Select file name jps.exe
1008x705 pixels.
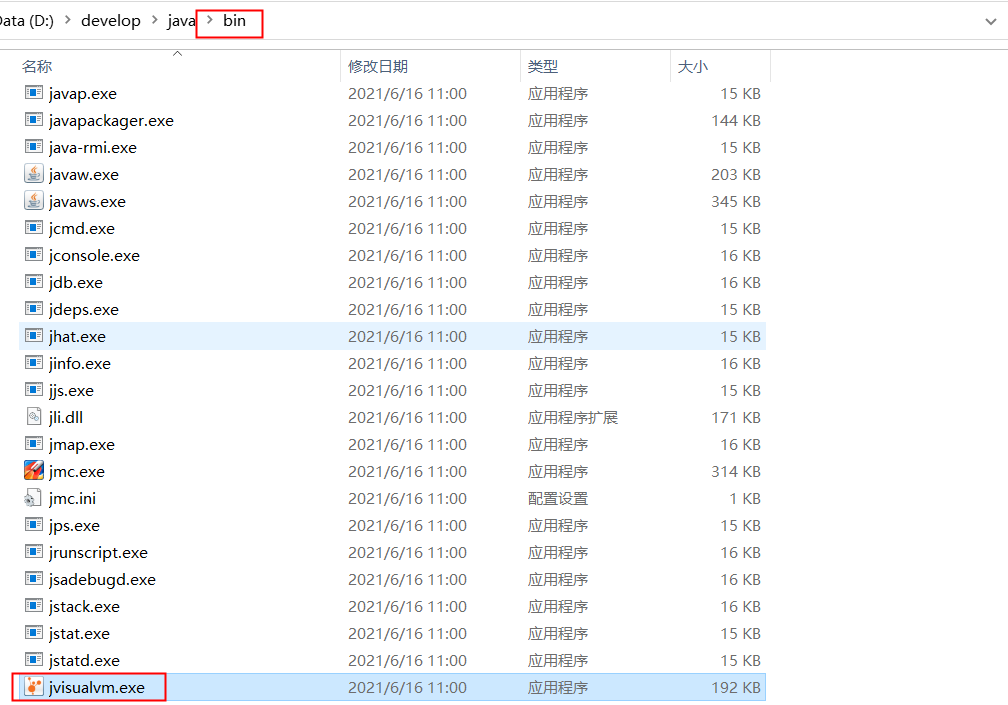pos(75,526)
